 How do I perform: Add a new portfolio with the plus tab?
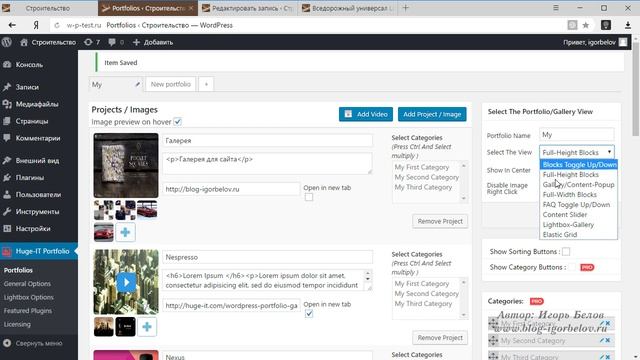pos(206,84)
